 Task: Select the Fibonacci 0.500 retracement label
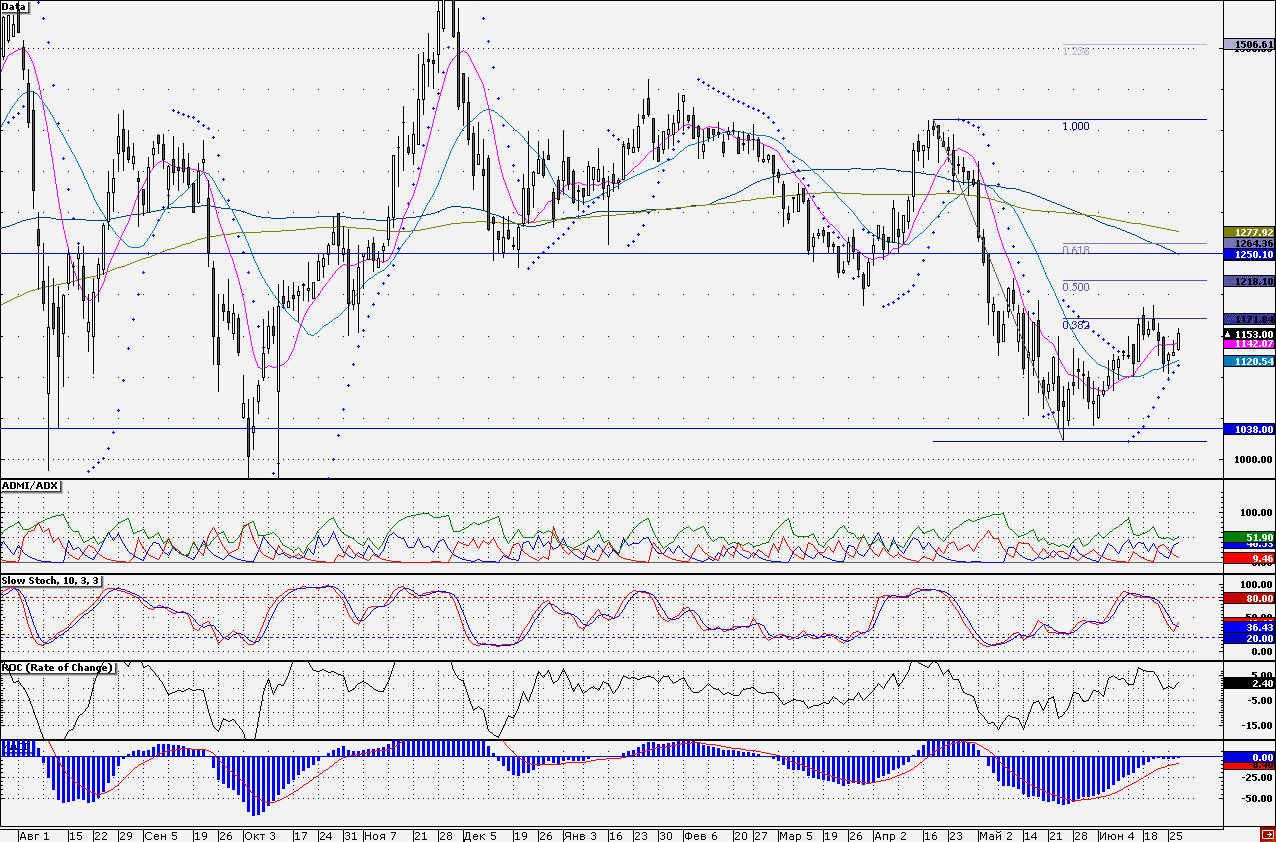[1075, 287]
